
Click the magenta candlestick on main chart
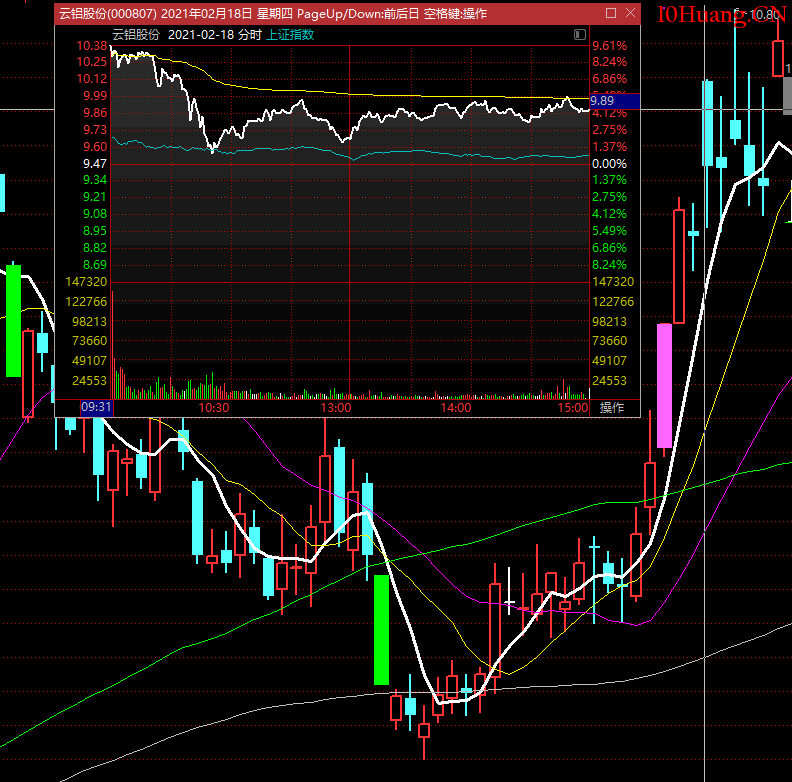click(664, 385)
